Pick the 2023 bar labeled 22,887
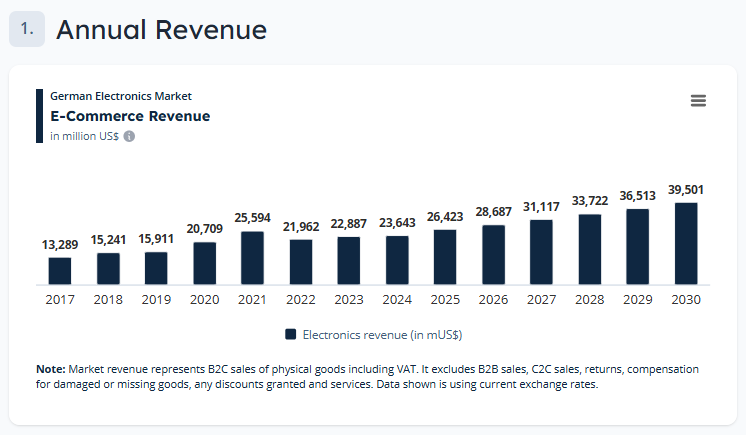746x435 pixels. 349,261
